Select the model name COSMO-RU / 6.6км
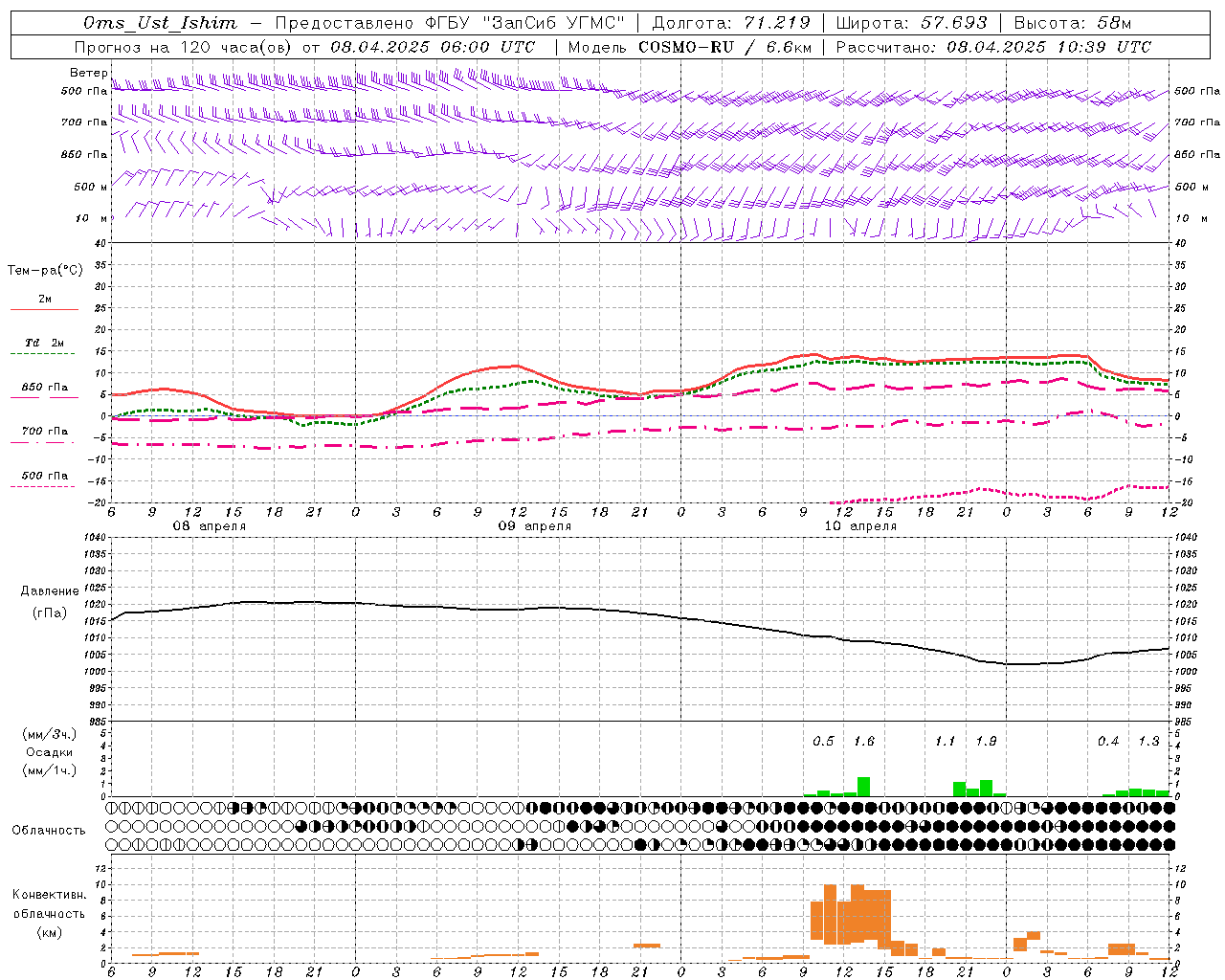1225x980 pixels. pos(725,47)
